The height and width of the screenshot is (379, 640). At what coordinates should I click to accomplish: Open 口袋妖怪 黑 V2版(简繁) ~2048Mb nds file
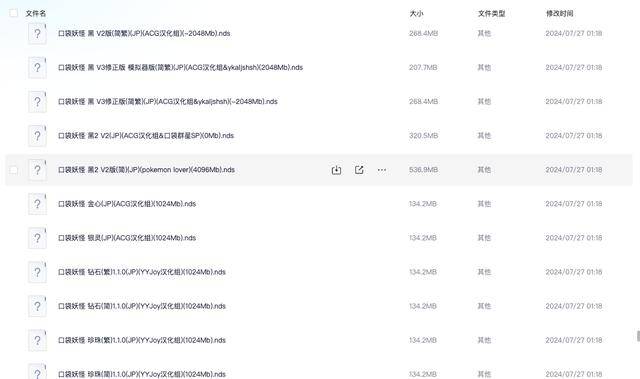point(144,33)
